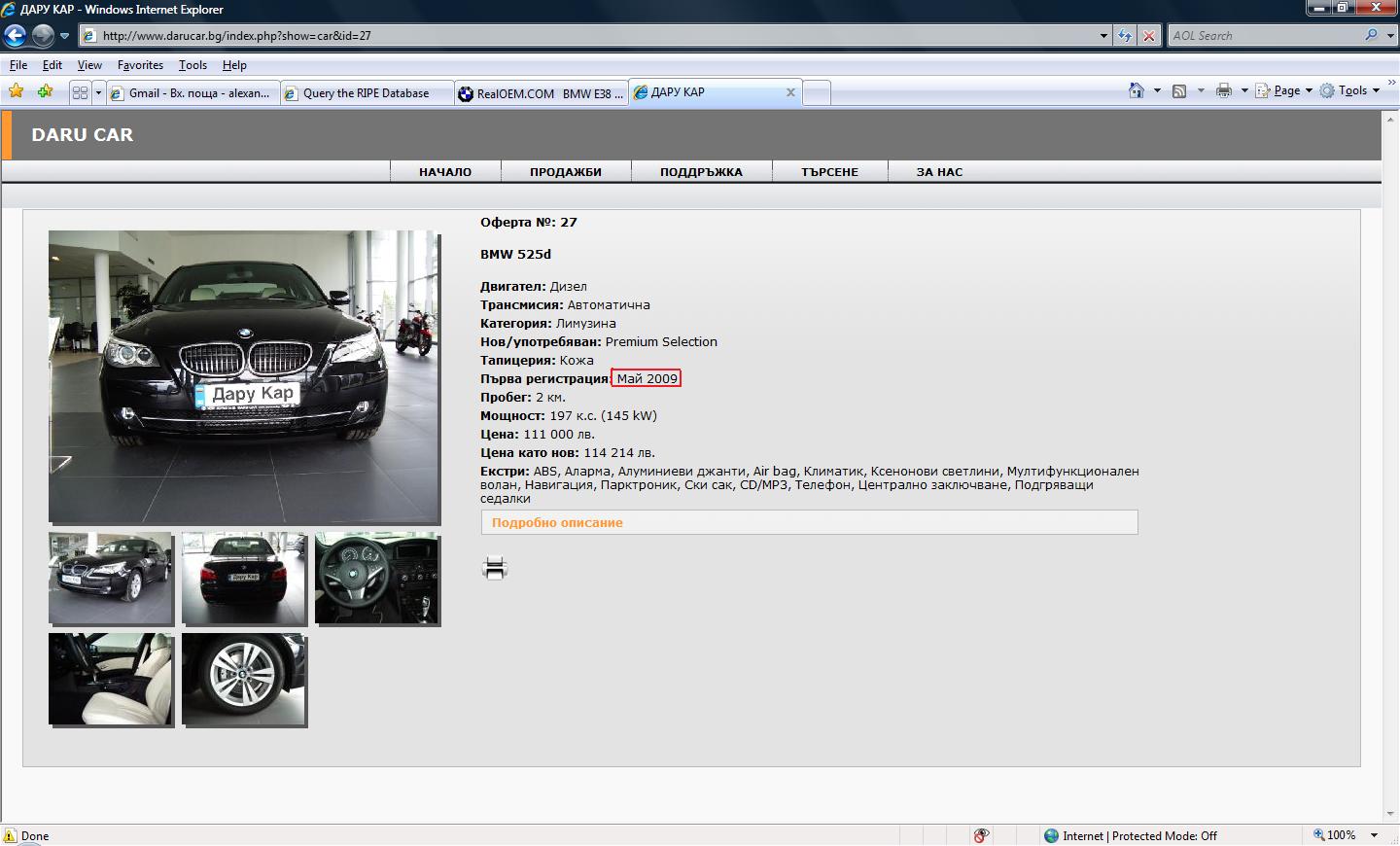The image size is (1400, 846).
Task: Open the zoom level 100% control
Action: tap(1334, 835)
